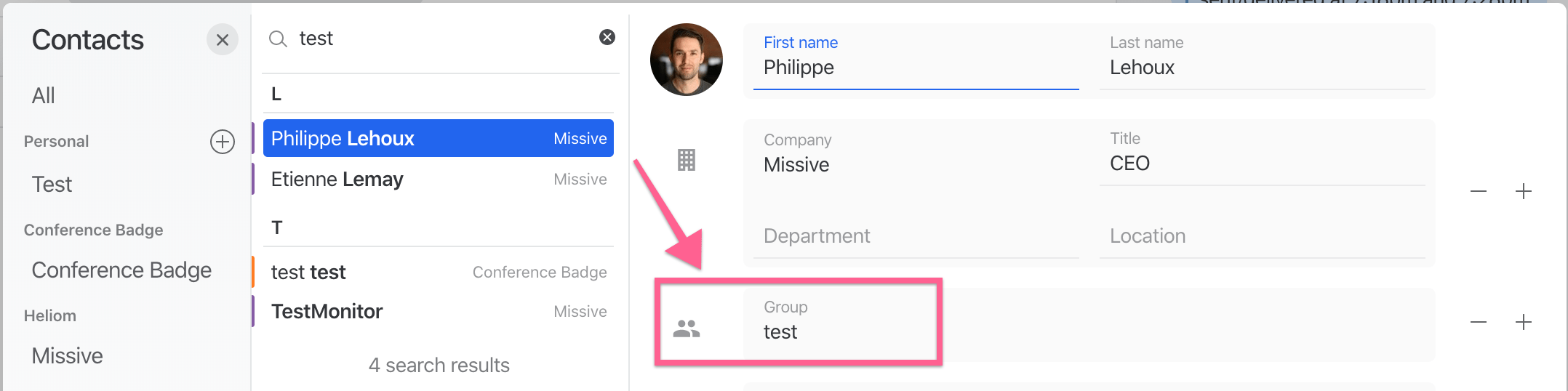The width and height of the screenshot is (1568, 391).
Task: Remove the Group row with the minus icon
Action: tap(1479, 322)
